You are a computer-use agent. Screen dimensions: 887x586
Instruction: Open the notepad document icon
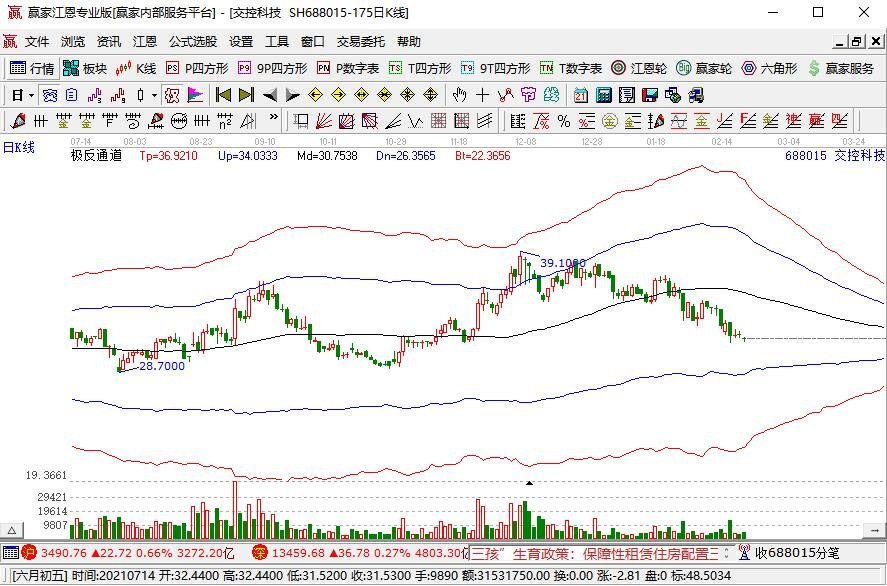click(627, 95)
